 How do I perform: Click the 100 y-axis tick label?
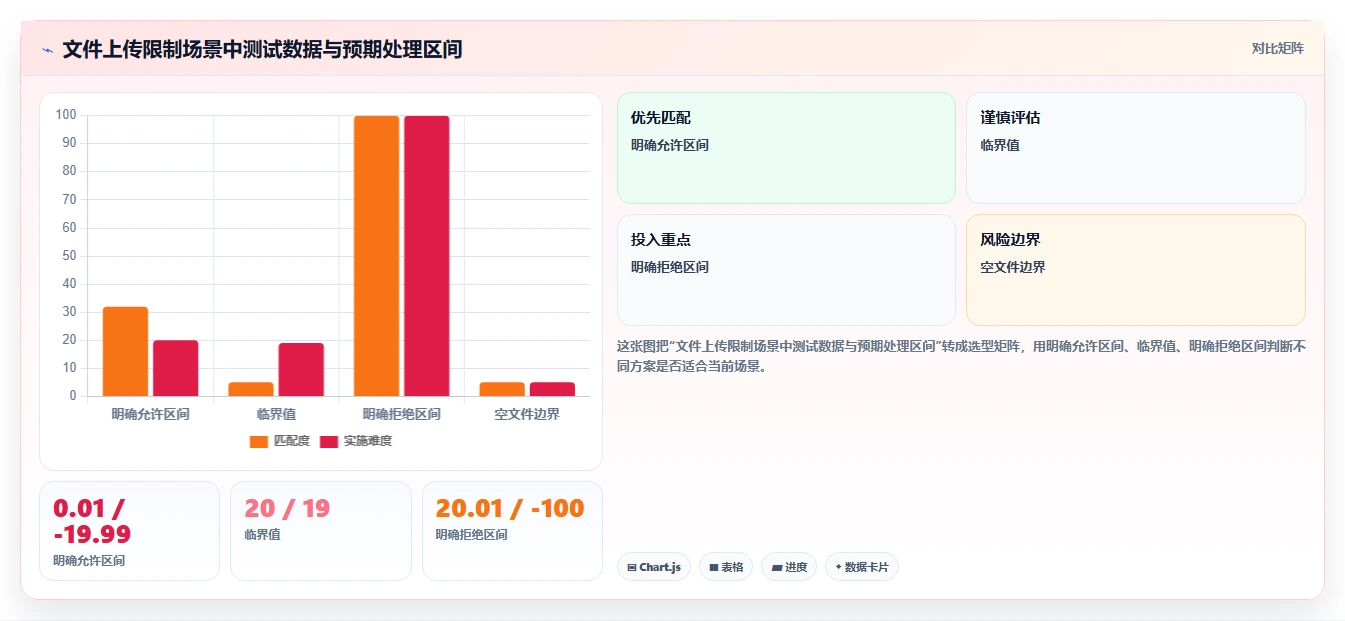tap(66, 115)
